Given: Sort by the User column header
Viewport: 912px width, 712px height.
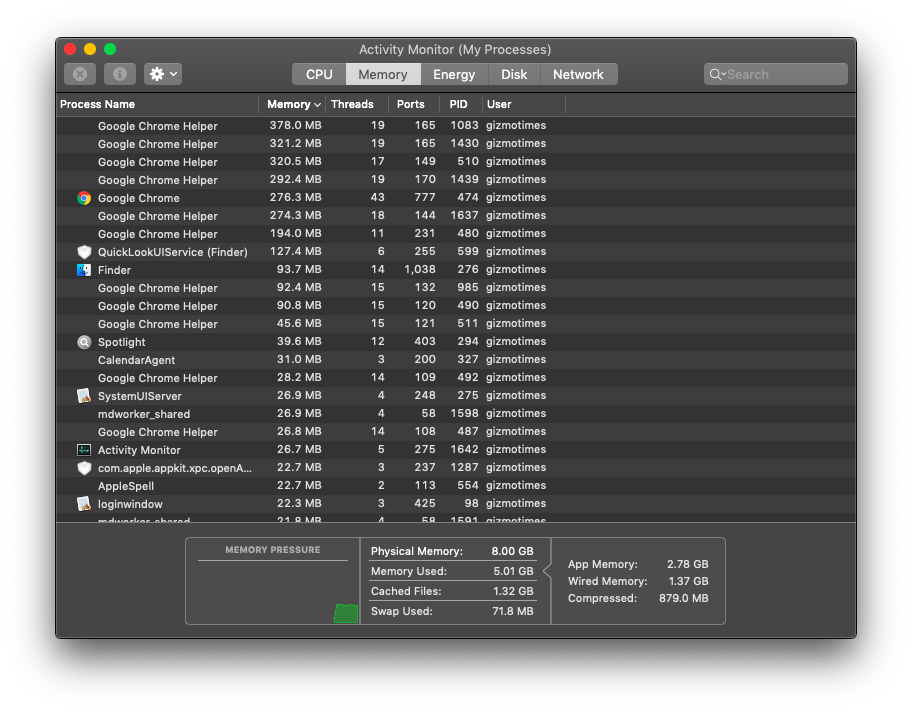Looking at the screenshot, I should point(499,104).
